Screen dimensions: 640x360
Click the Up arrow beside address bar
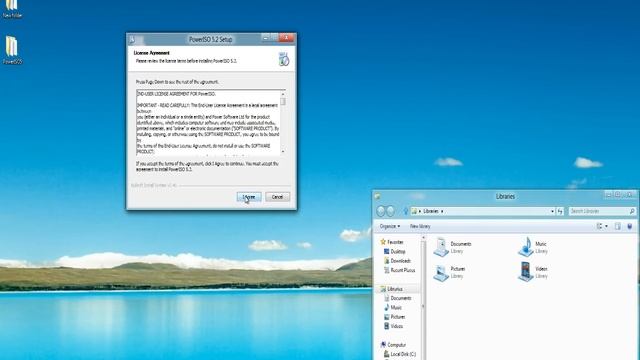pyautogui.click(x=405, y=211)
